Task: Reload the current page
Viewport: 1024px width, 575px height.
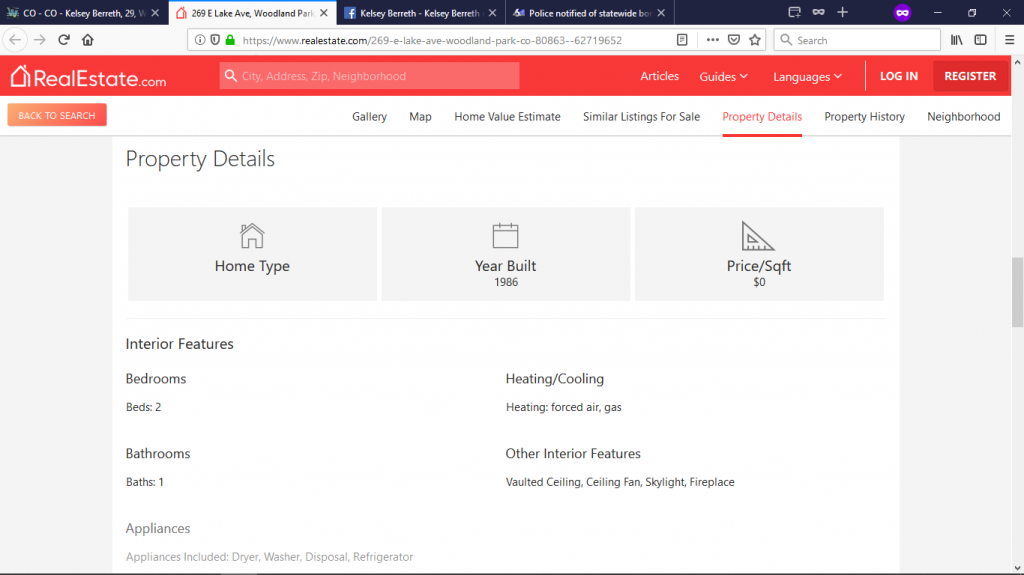Action: click(x=64, y=40)
